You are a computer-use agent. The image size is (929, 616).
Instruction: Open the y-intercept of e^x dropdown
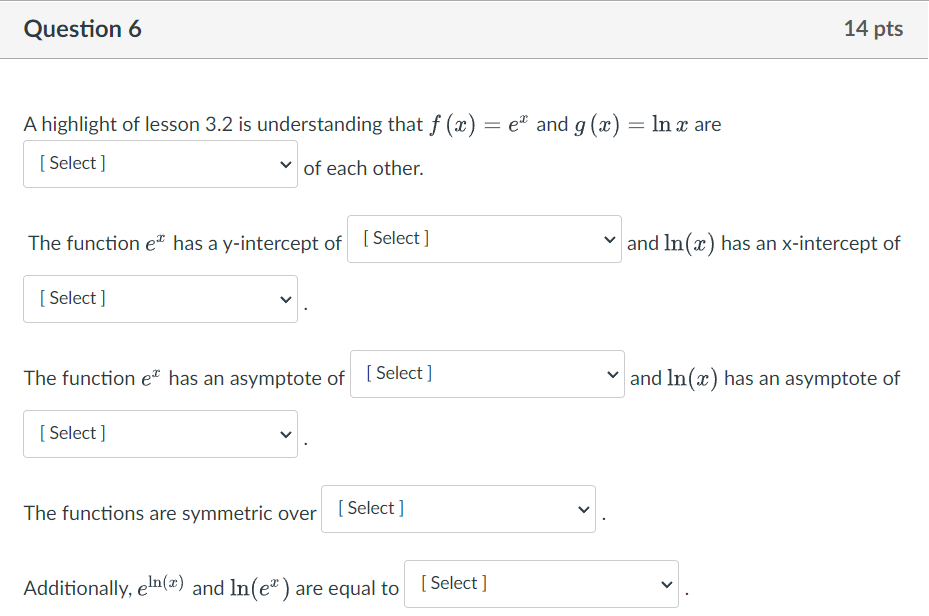click(x=484, y=239)
